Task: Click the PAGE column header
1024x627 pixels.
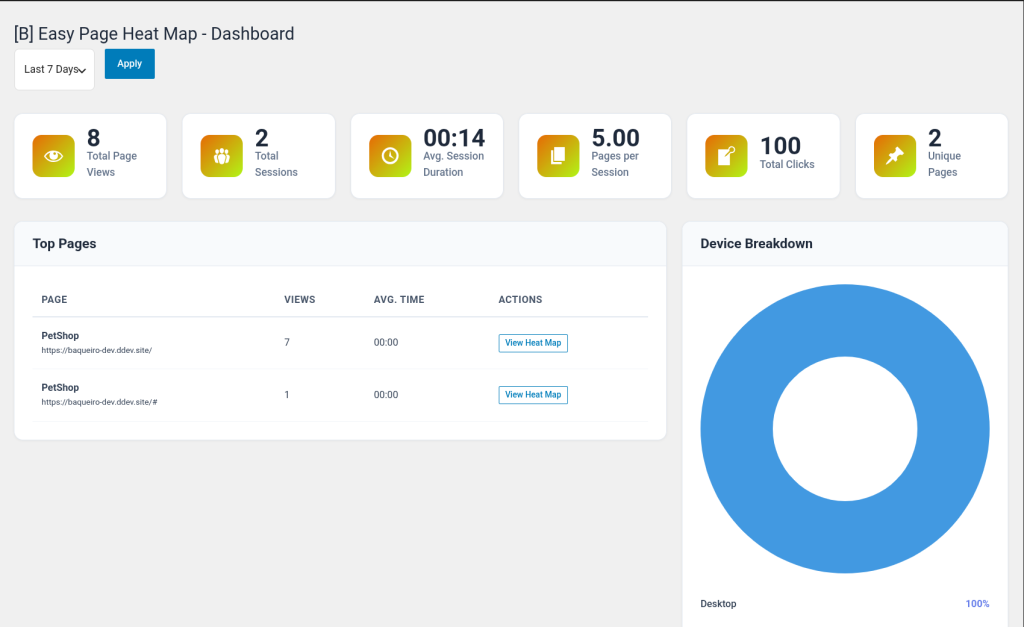Action: [54, 300]
